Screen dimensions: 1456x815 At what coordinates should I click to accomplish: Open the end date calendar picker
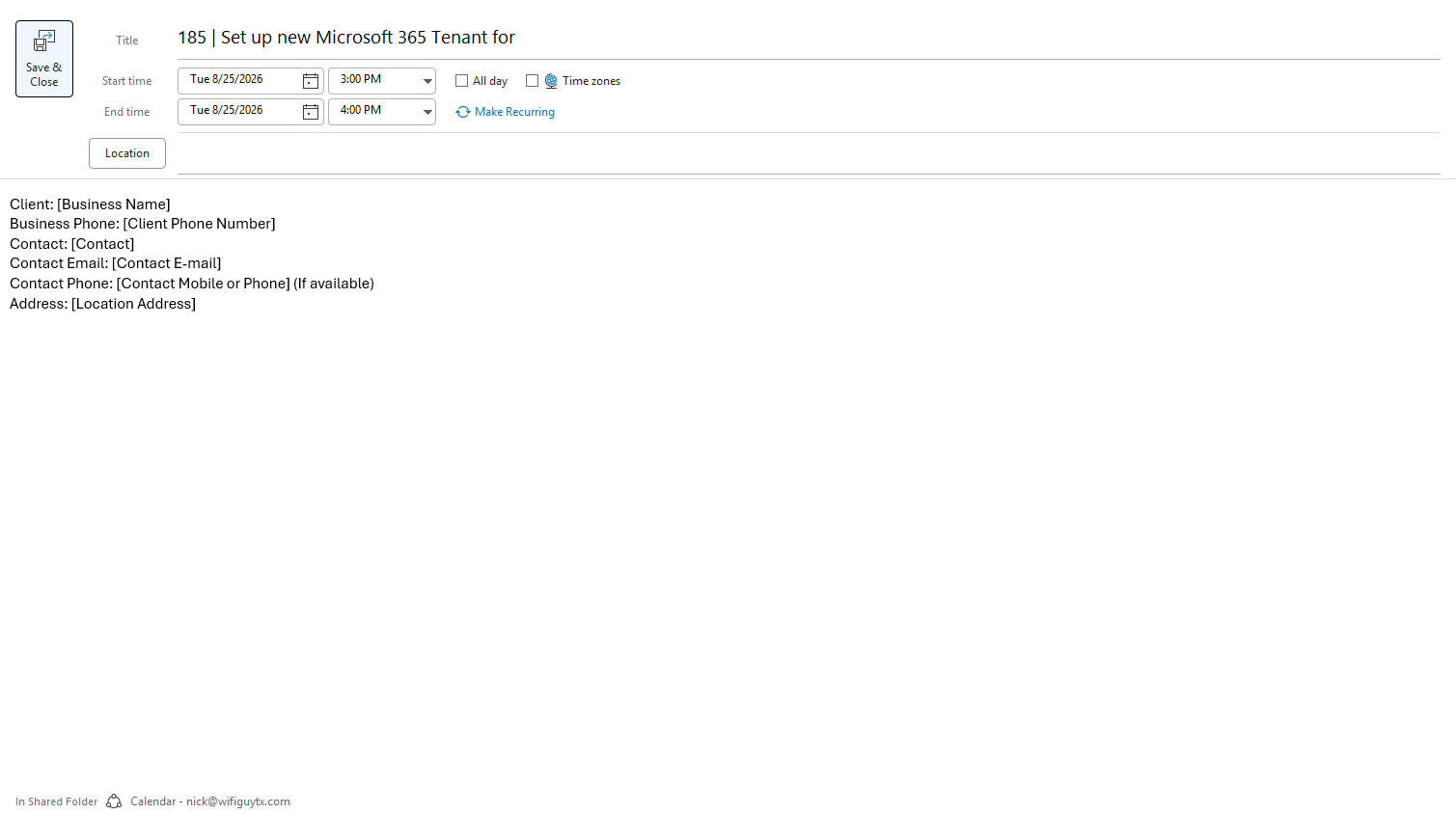click(x=311, y=112)
